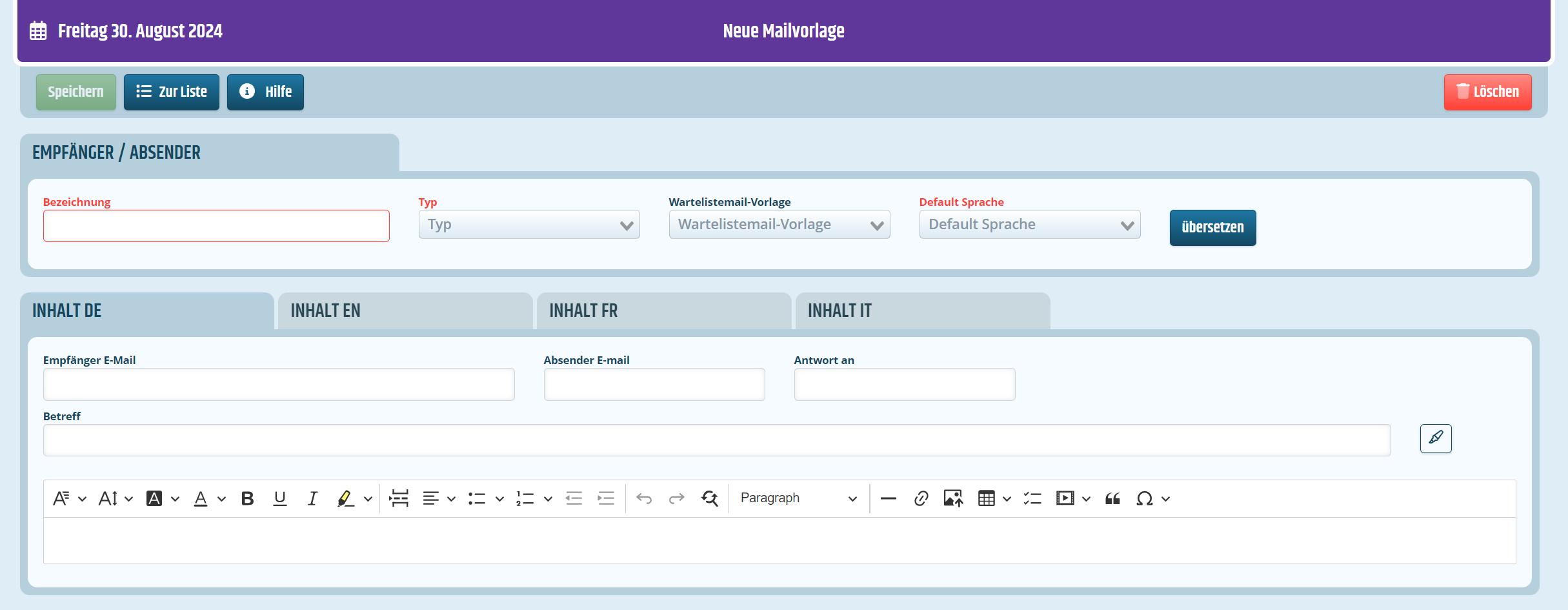Redo the last edit

tap(676, 498)
